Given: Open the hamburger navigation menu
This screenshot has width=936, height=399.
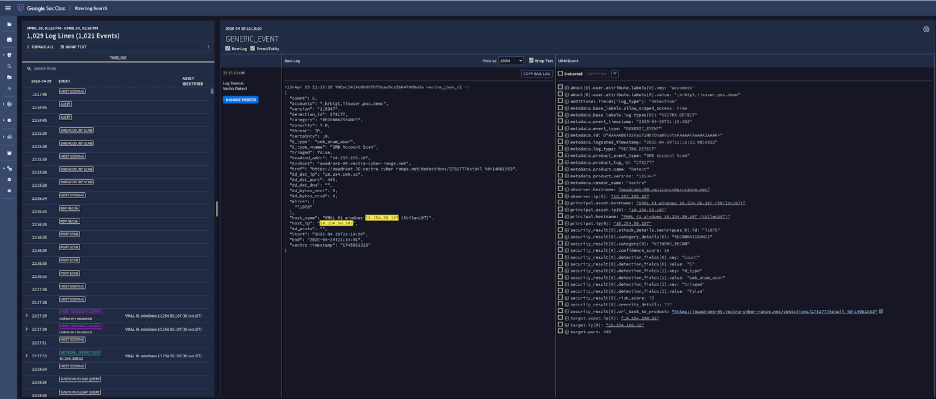Looking at the screenshot, I should [8, 8].
